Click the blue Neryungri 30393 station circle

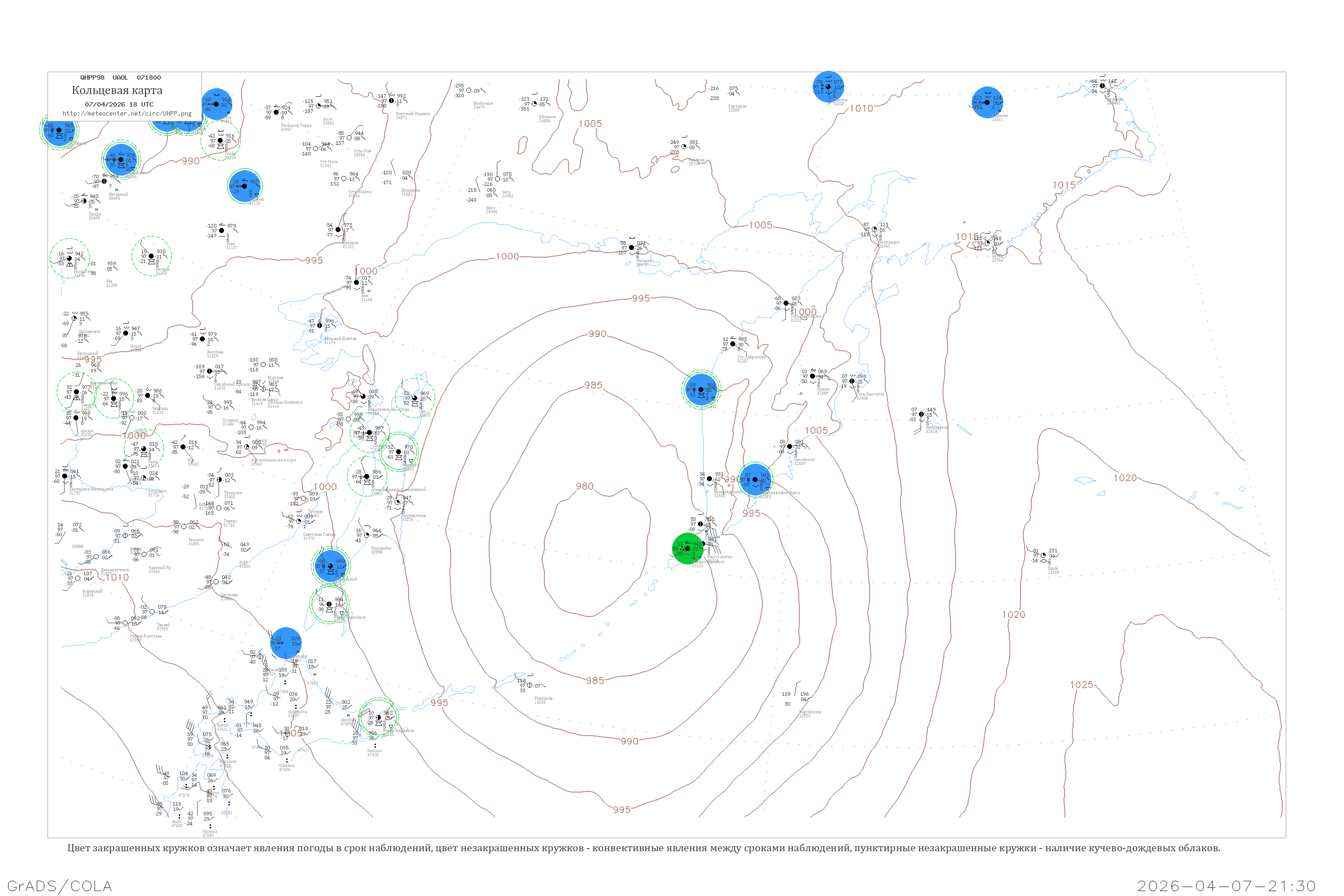[x=121, y=160]
